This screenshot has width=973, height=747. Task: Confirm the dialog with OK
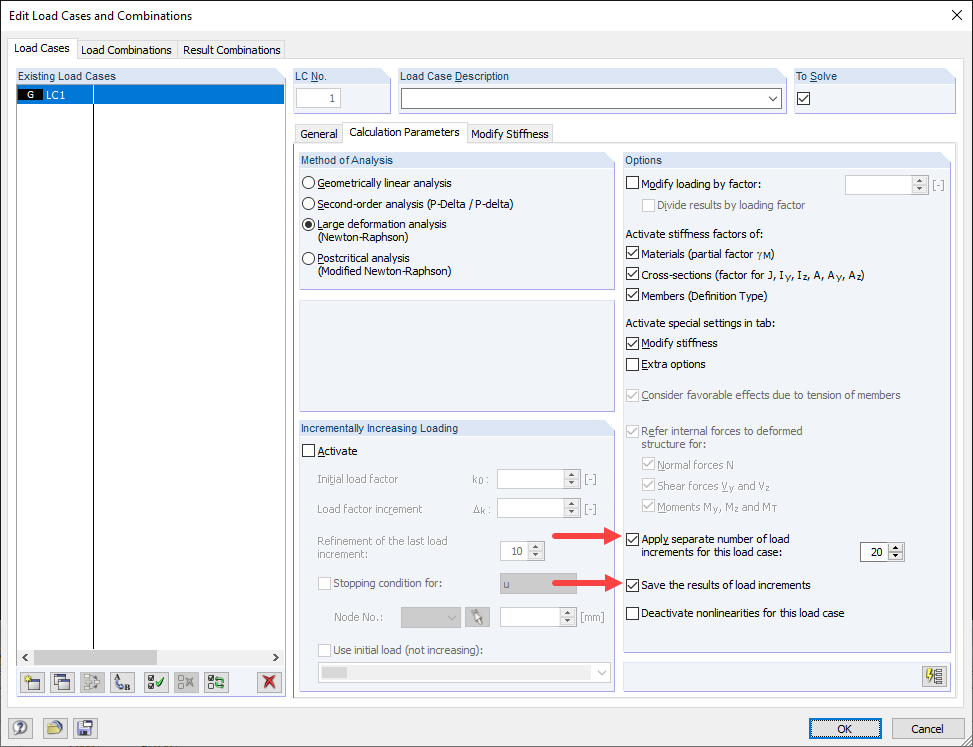(845, 728)
